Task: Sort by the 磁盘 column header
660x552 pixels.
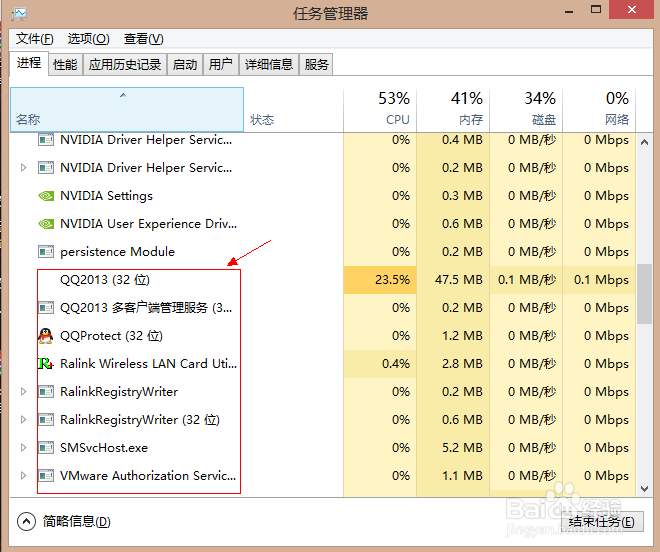Action: point(526,109)
